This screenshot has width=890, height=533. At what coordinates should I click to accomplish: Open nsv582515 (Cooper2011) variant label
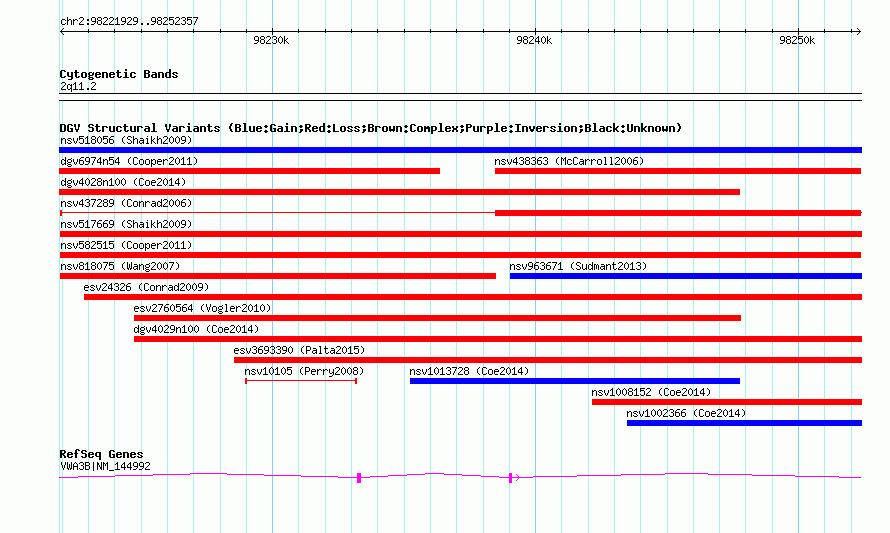coord(126,245)
